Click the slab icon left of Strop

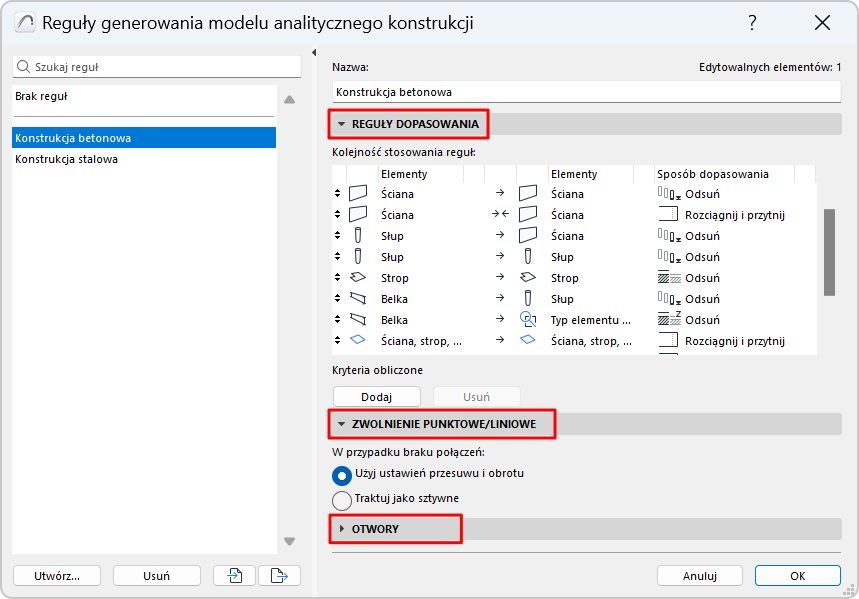(358, 277)
